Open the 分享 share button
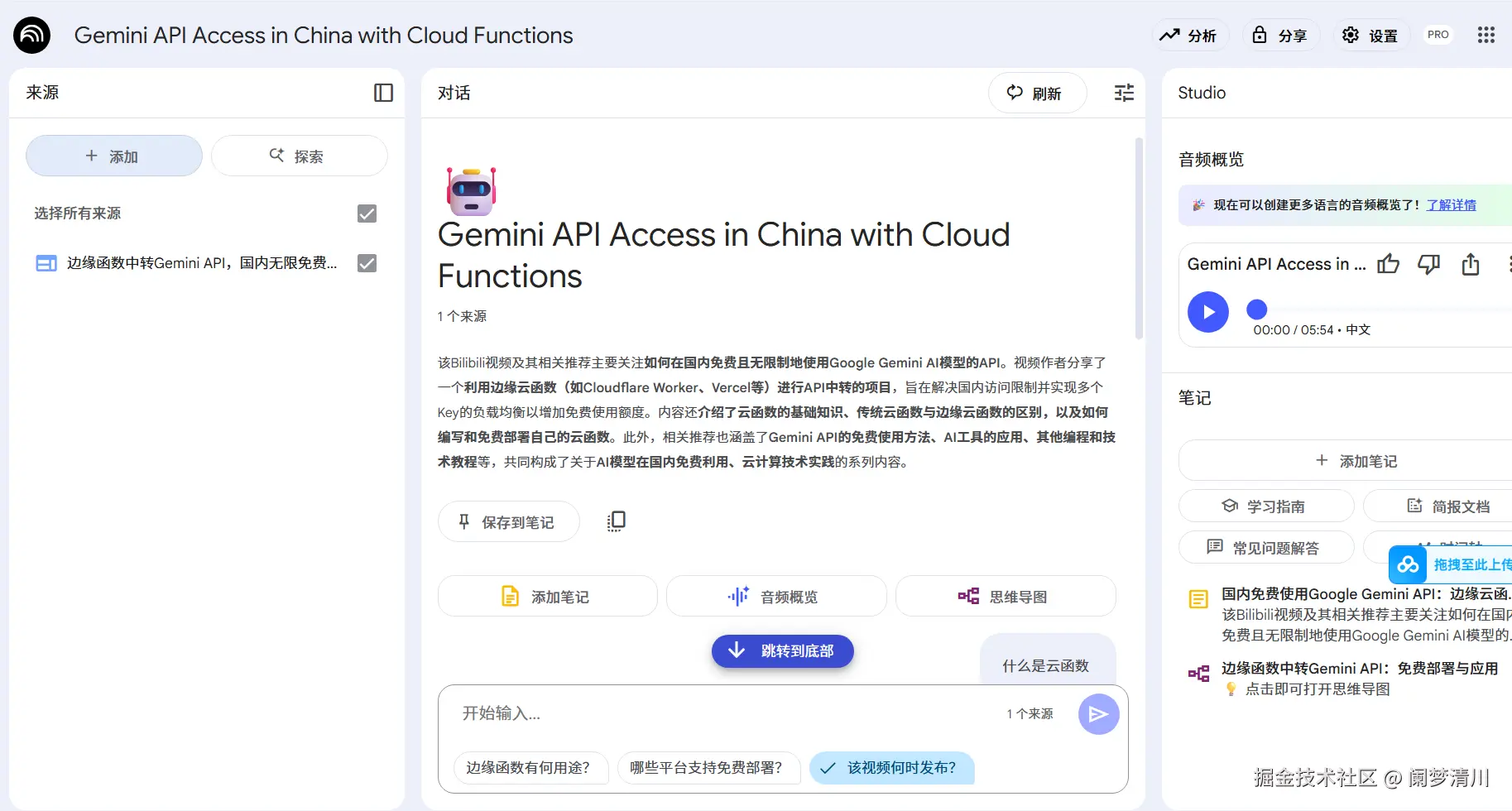The image size is (1512, 811). coord(1279,36)
